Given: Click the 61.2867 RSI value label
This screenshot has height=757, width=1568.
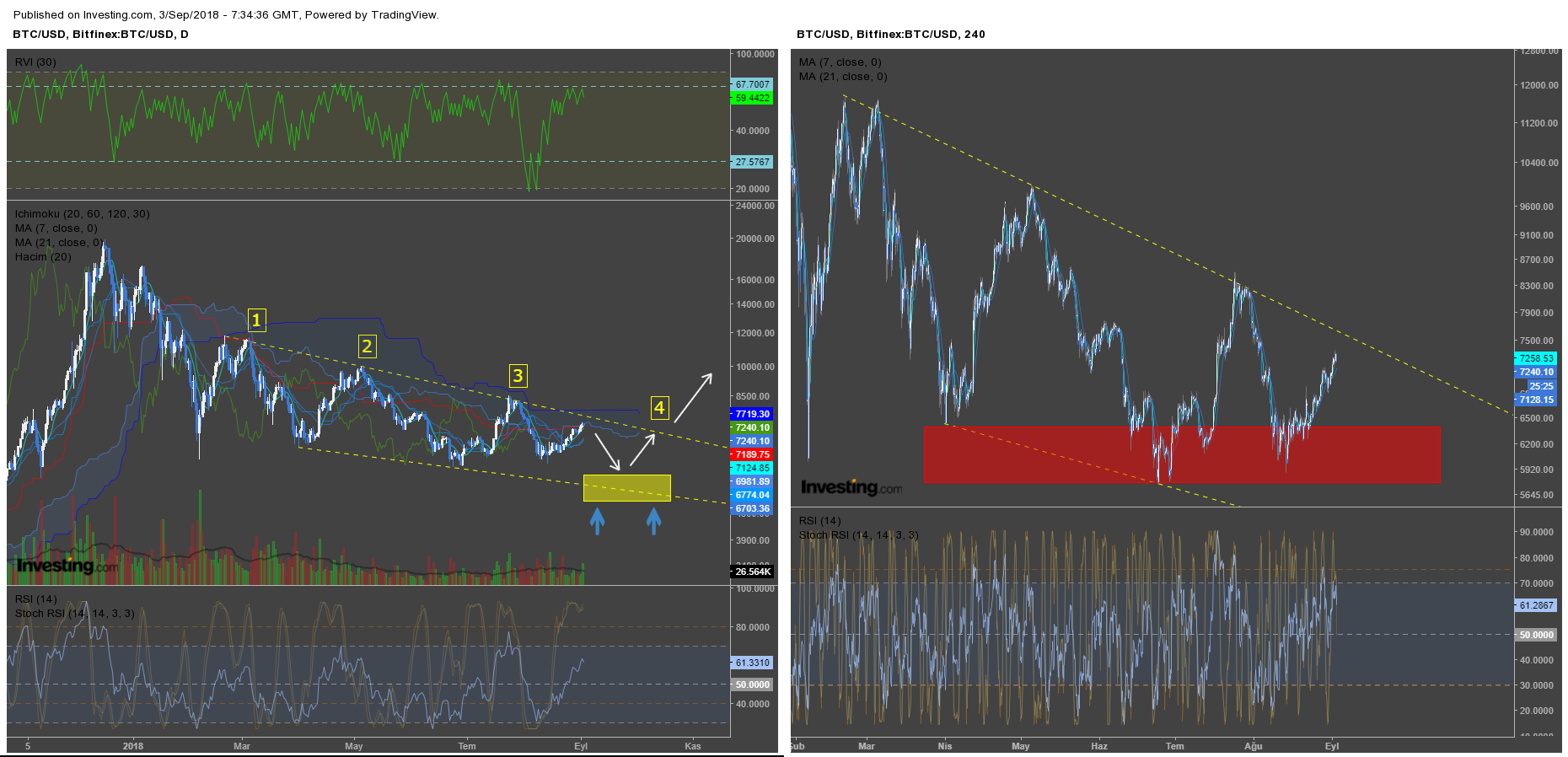Looking at the screenshot, I should [x=1536, y=605].
